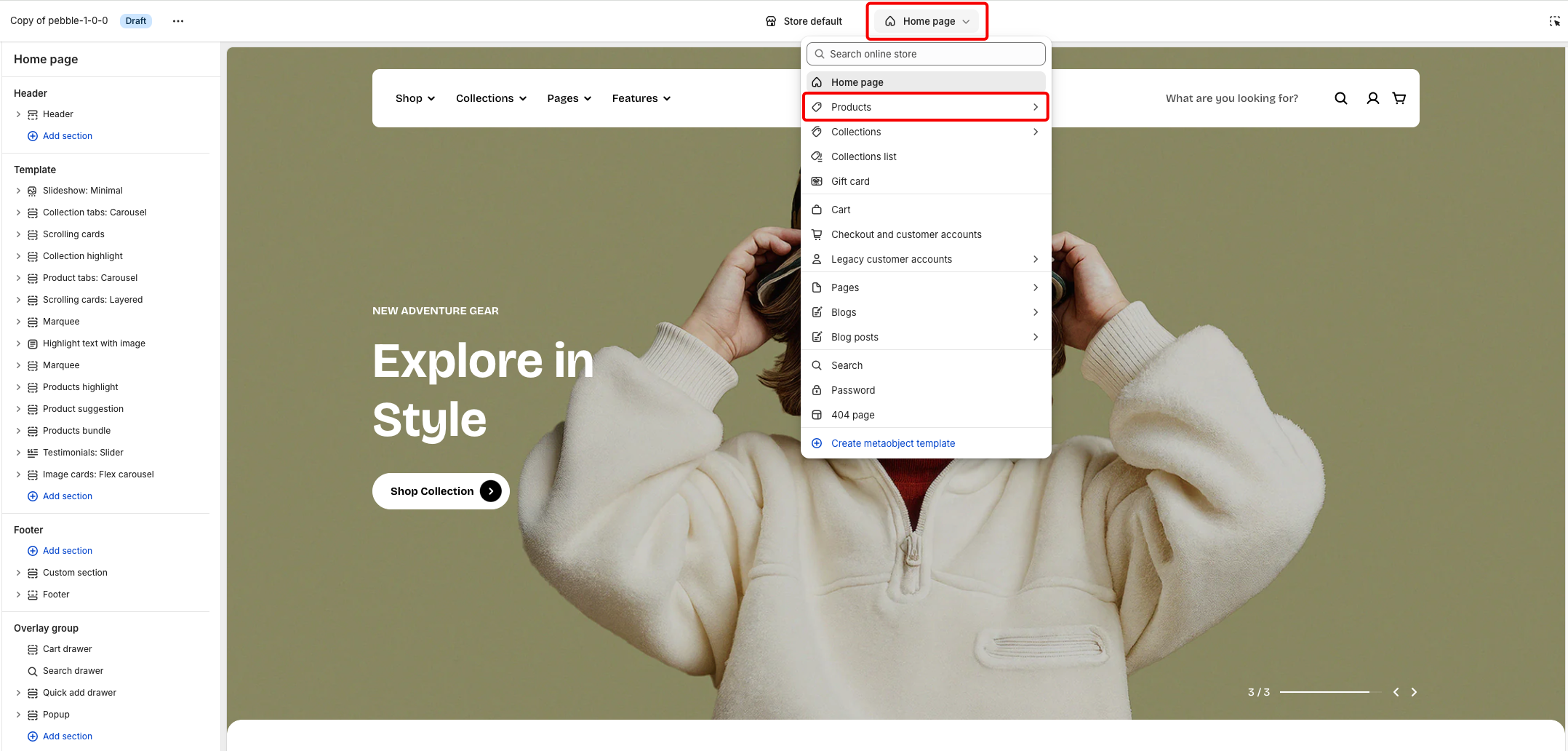Image resolution: width=1568 pixels, height=751 pixels.
Task: Select Search in the template dropdown
Action: (x=926, y=365)
